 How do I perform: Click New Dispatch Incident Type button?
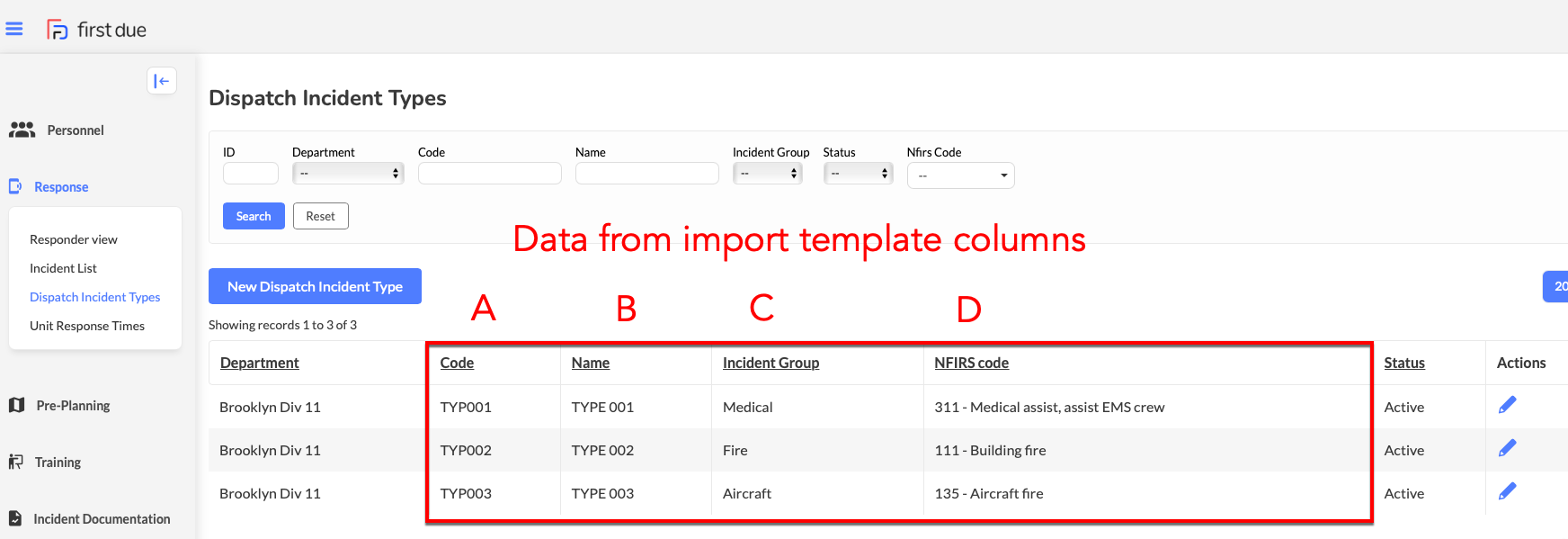click(x=315, y=286)
